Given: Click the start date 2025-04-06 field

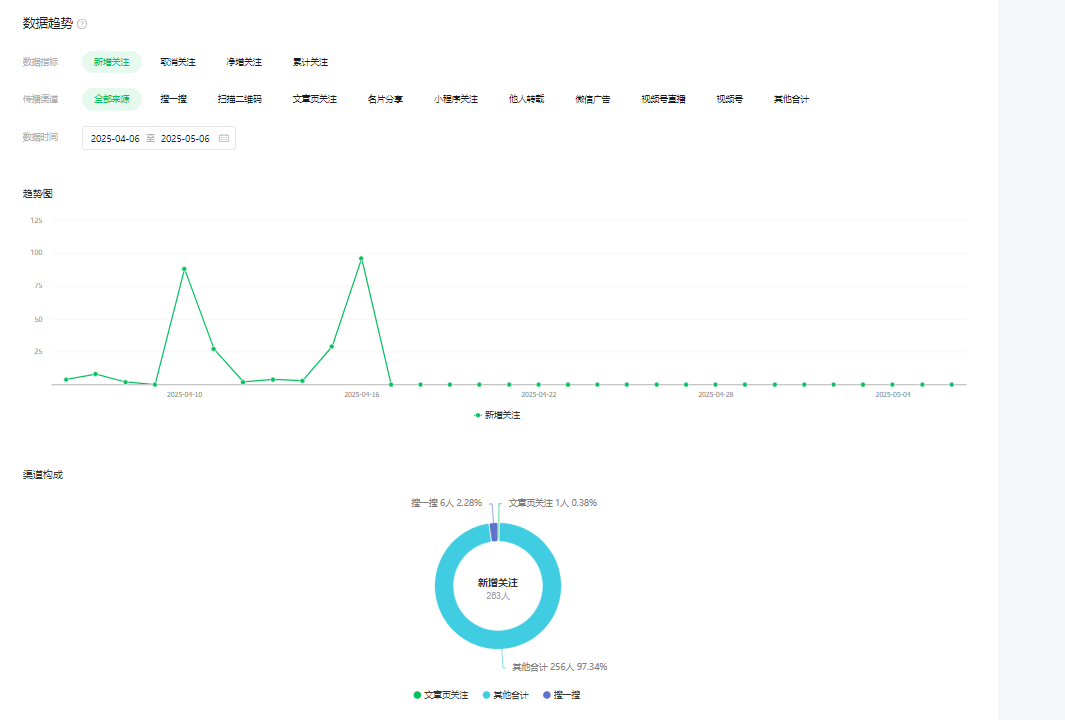Looking at the screenshot, I should [115, 139].
